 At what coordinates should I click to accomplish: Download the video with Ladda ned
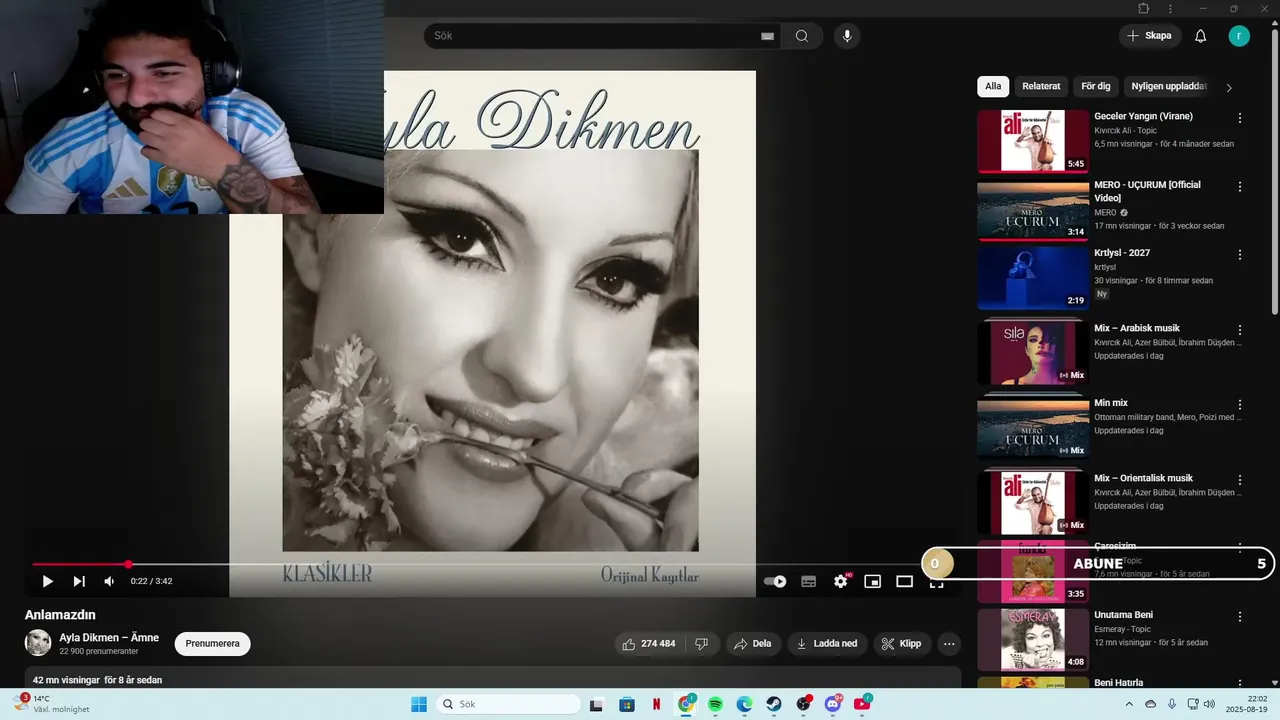[x=827, y=644]
